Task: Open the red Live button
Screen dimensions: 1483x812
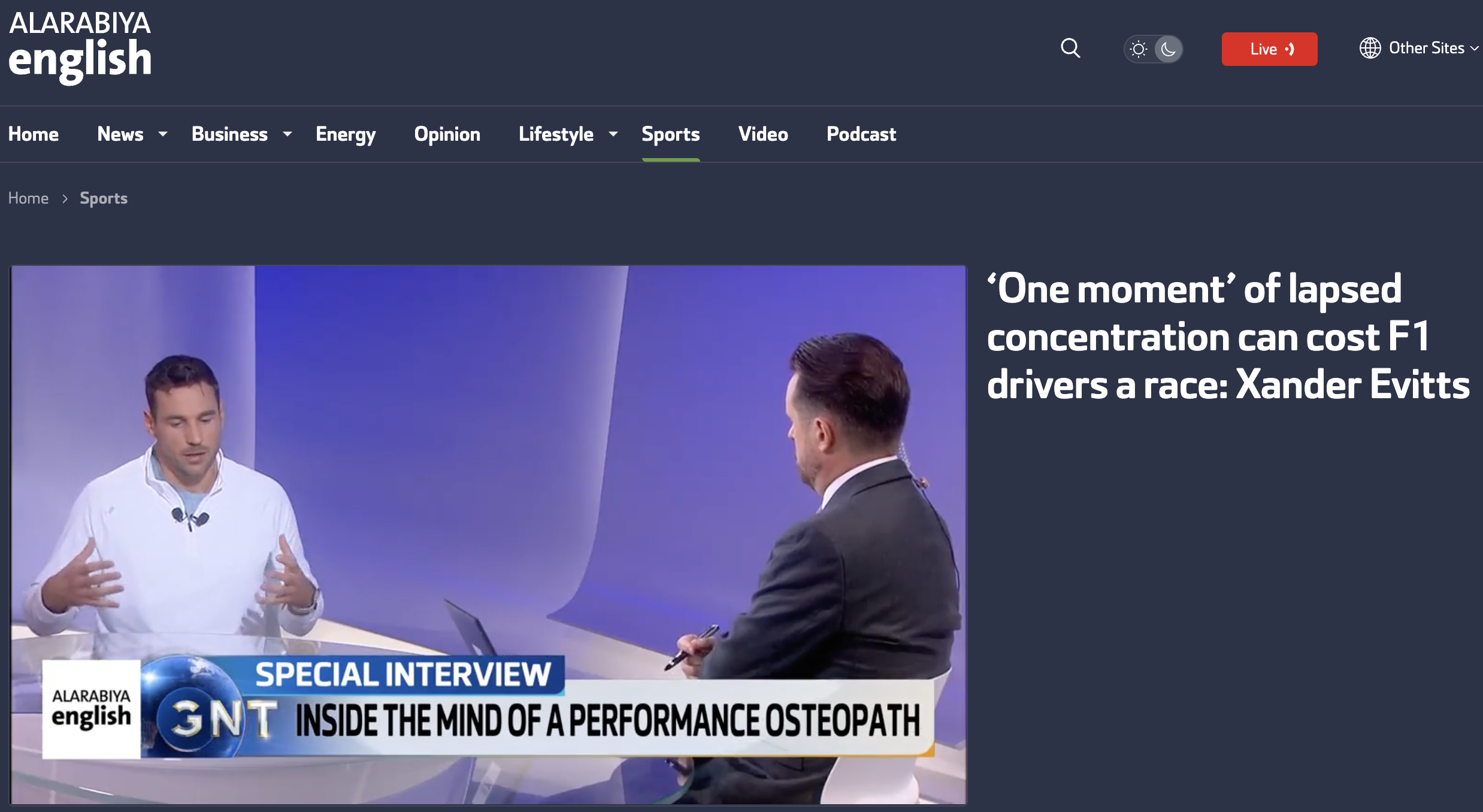Action: coord(1269,49)
